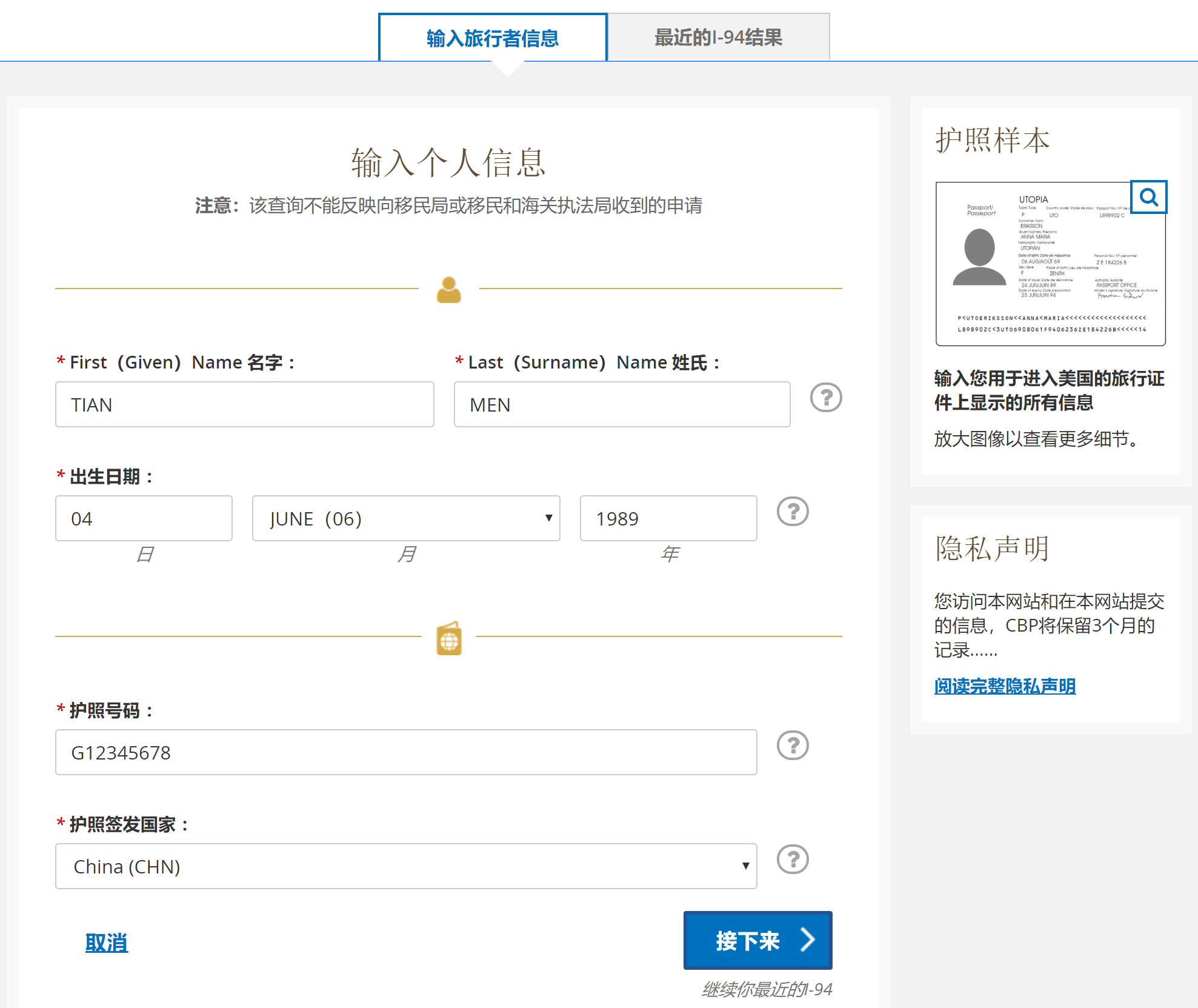The image size is (1198, 1008).
Task: Open the 阅读完整隐私声明 link
Action: tap(1005, 686)
